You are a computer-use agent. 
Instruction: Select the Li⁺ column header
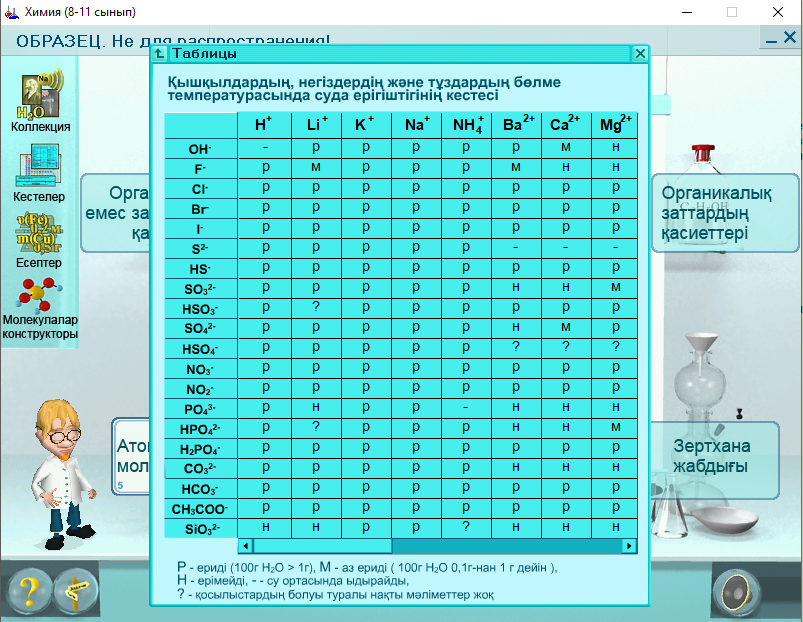(316, 125)
